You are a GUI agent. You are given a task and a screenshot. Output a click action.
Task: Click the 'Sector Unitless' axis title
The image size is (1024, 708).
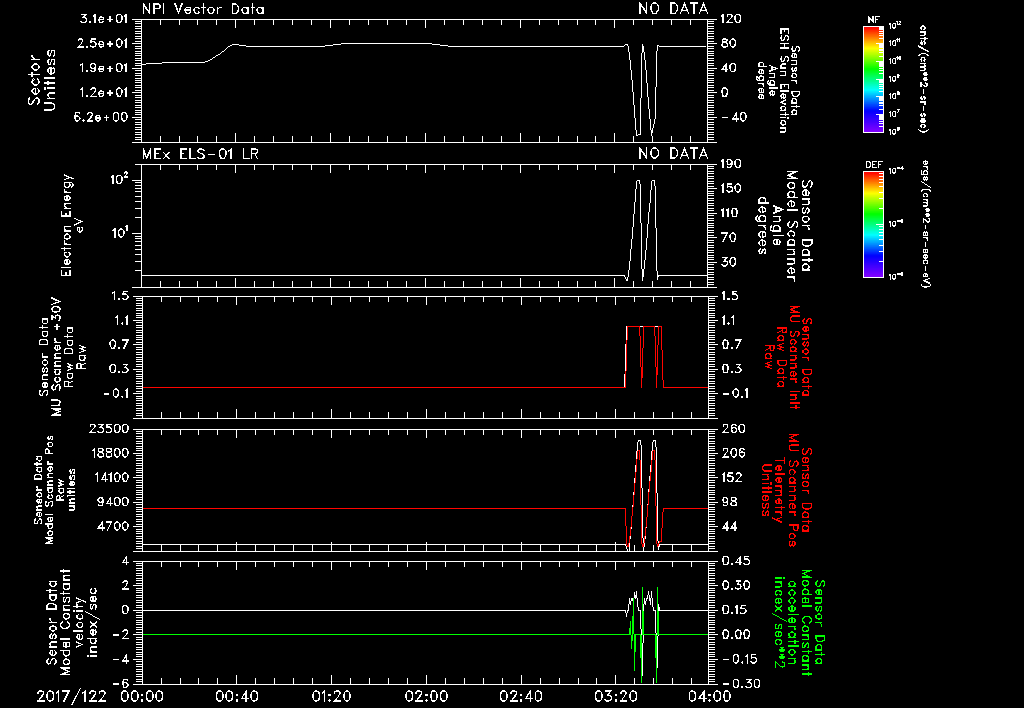tap(42, 80)
